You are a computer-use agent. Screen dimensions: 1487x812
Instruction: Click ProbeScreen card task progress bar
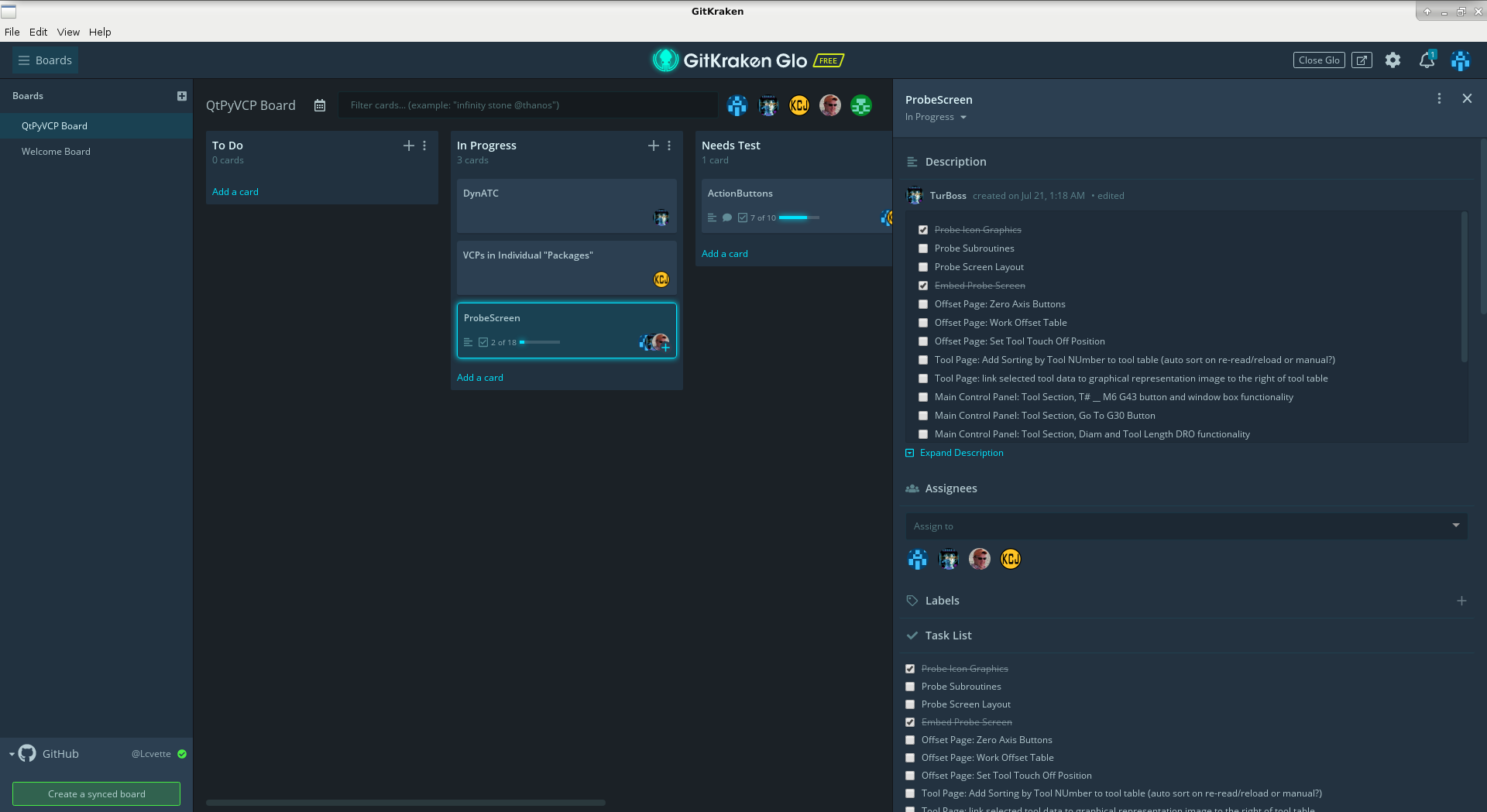pyautogui.click(x=540, y=342)
